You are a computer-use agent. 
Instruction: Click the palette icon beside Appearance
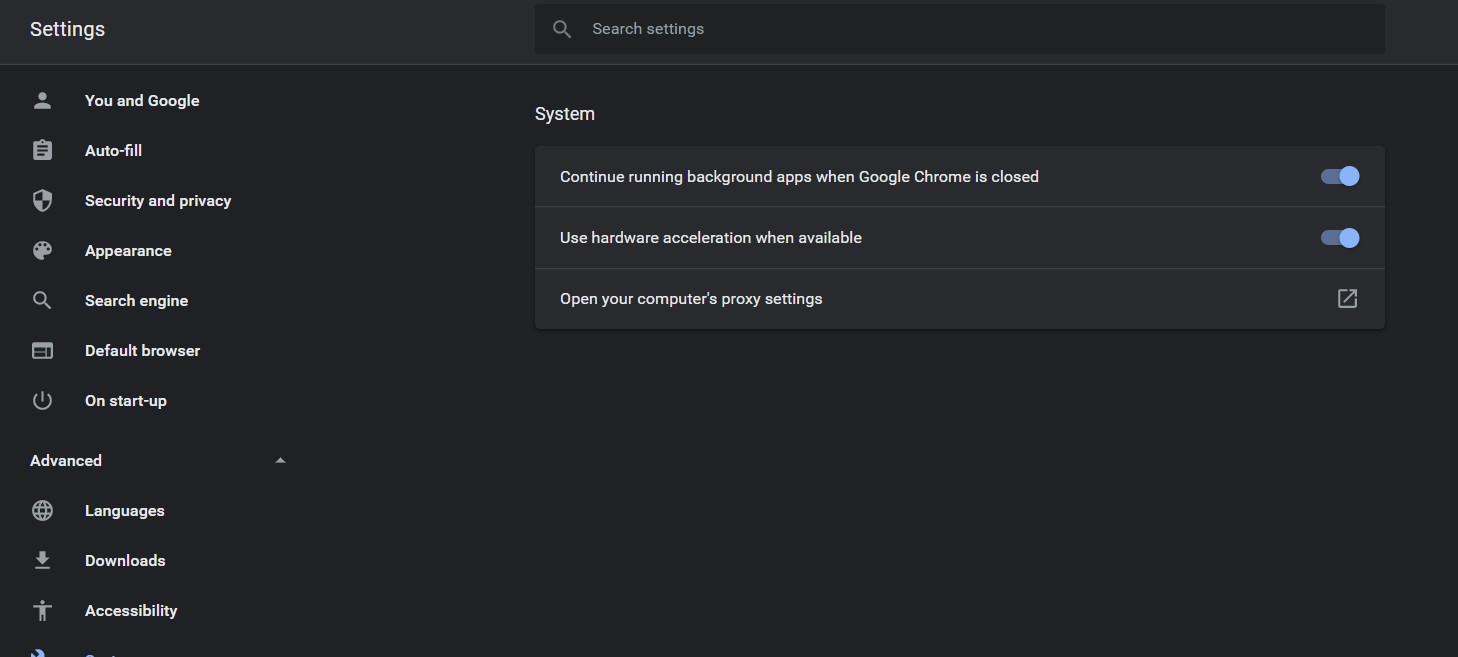pyautogui.click(x=42, y=251)
